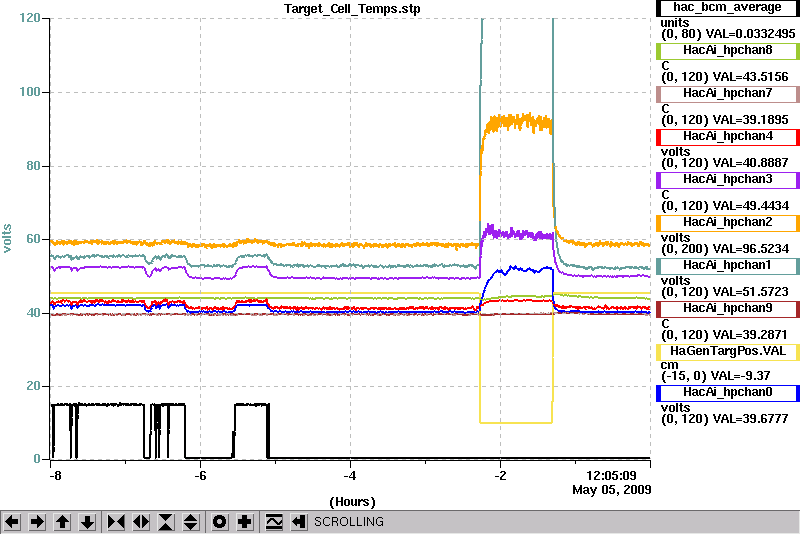The width and height of the screenshot is (800, 534).
Task: Click the y-axis tick label 100
Action: pyautogui.click(x=30, y=92)
